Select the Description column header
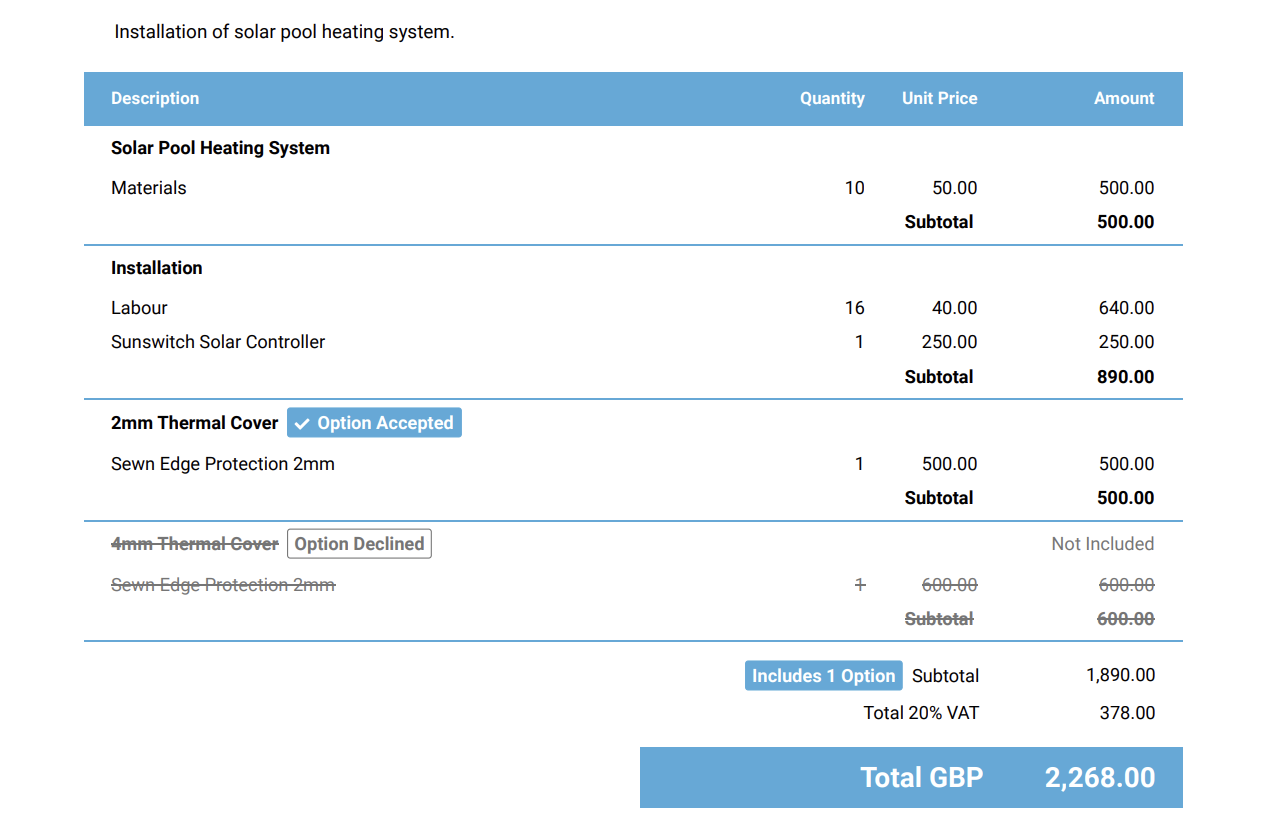The width and height of the screenshot is (1264, 840). [155, 98]
